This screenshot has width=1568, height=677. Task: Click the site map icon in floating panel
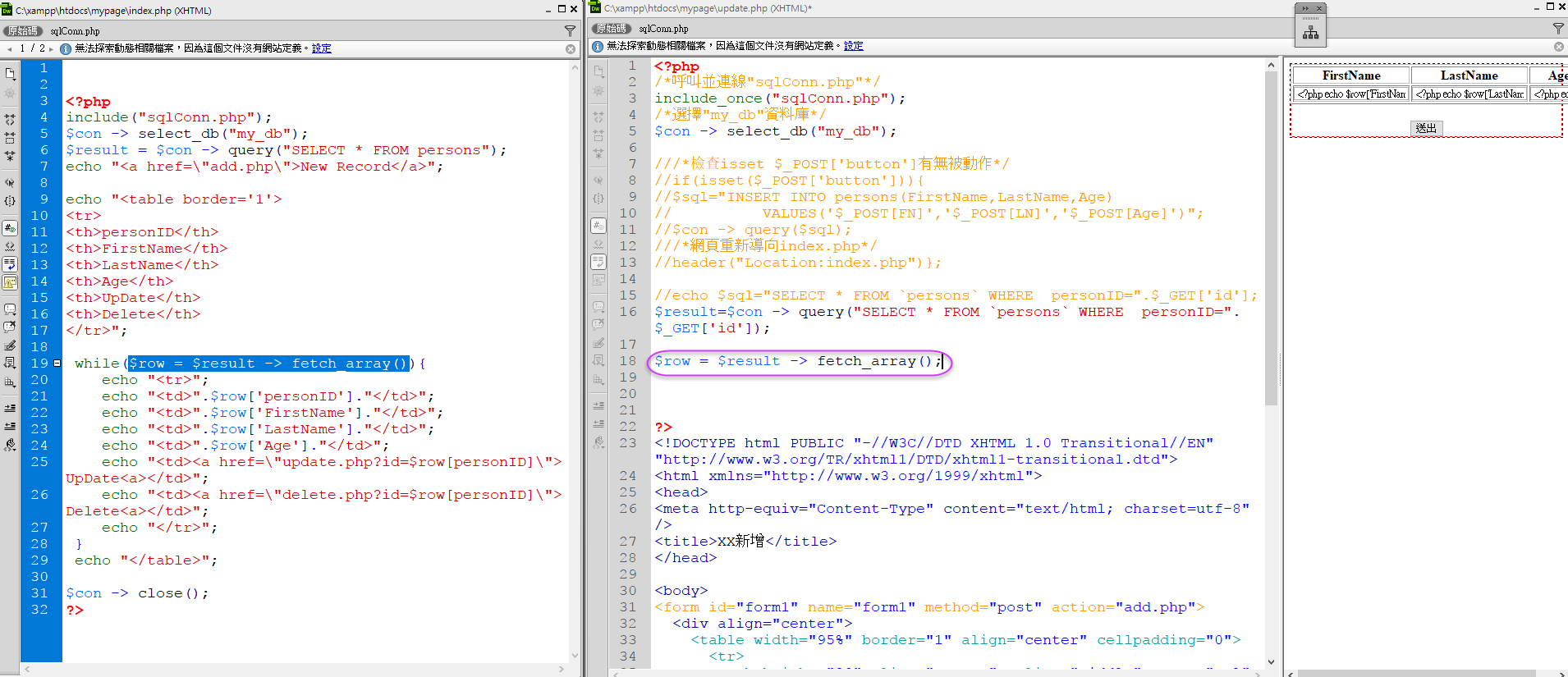pos(1310,33)
